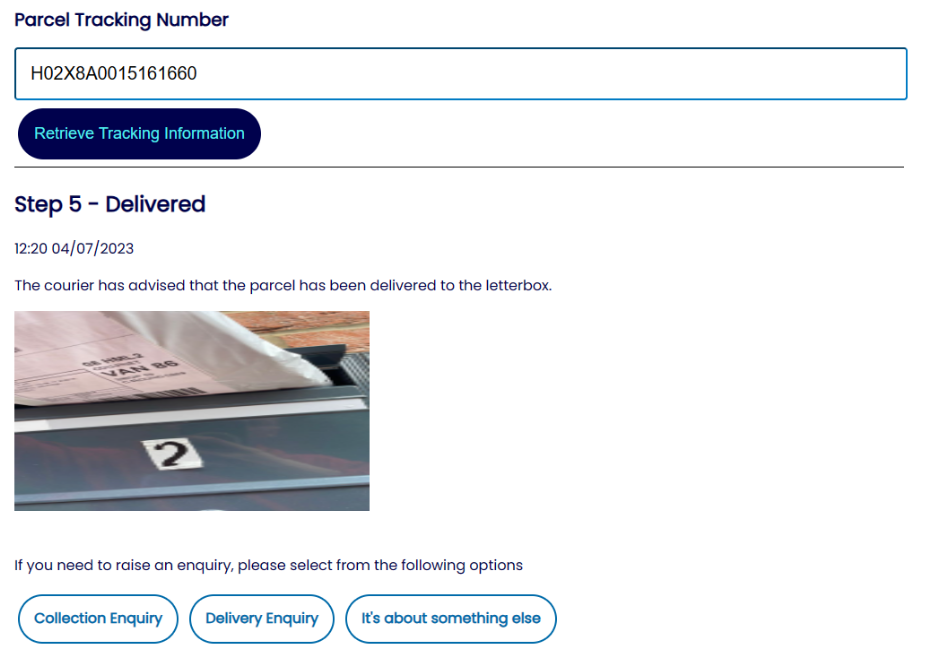The width and height of the screenshot is (927, 656).
Task: Click the word "letterbox" in courier message
Action: [x=518, y=285]
